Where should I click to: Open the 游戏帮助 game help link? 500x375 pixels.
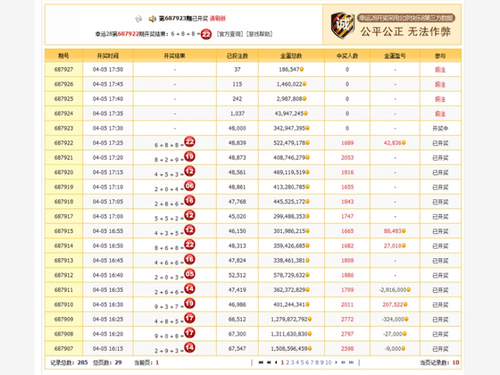[x=259, y=34]
